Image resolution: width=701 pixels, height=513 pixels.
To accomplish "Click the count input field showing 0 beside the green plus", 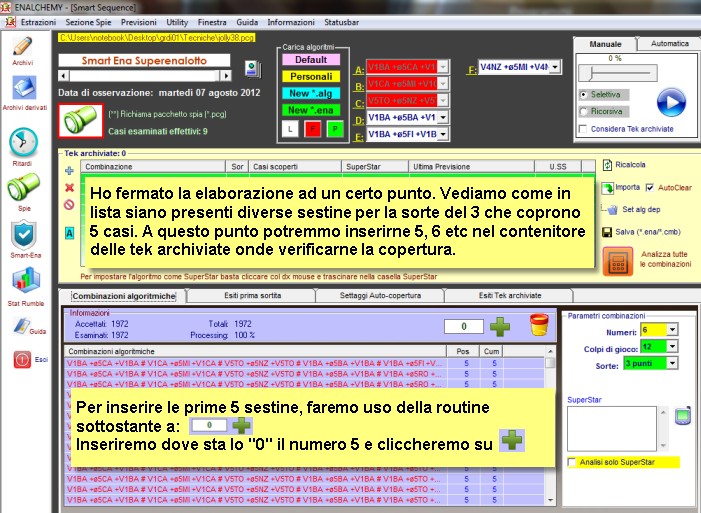I will [464, 326].
